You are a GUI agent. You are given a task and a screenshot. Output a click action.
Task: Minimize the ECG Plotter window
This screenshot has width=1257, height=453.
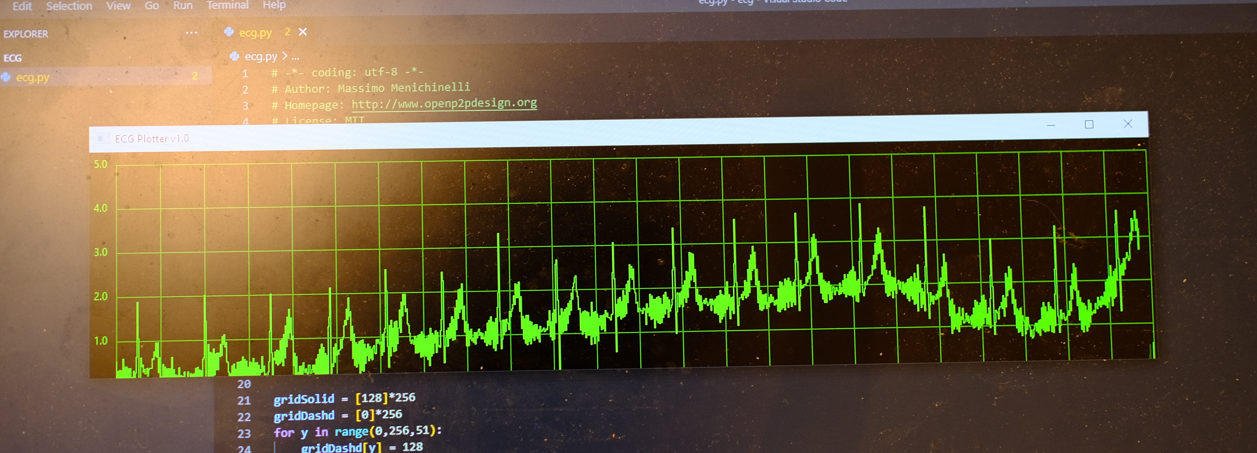1051,125
